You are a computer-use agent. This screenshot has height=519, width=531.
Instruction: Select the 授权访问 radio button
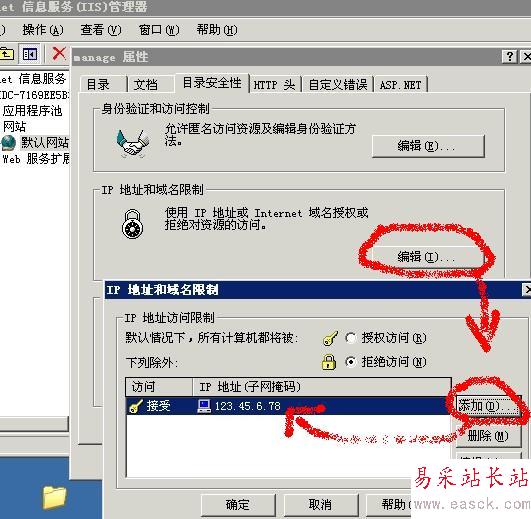tap(351, 338)
